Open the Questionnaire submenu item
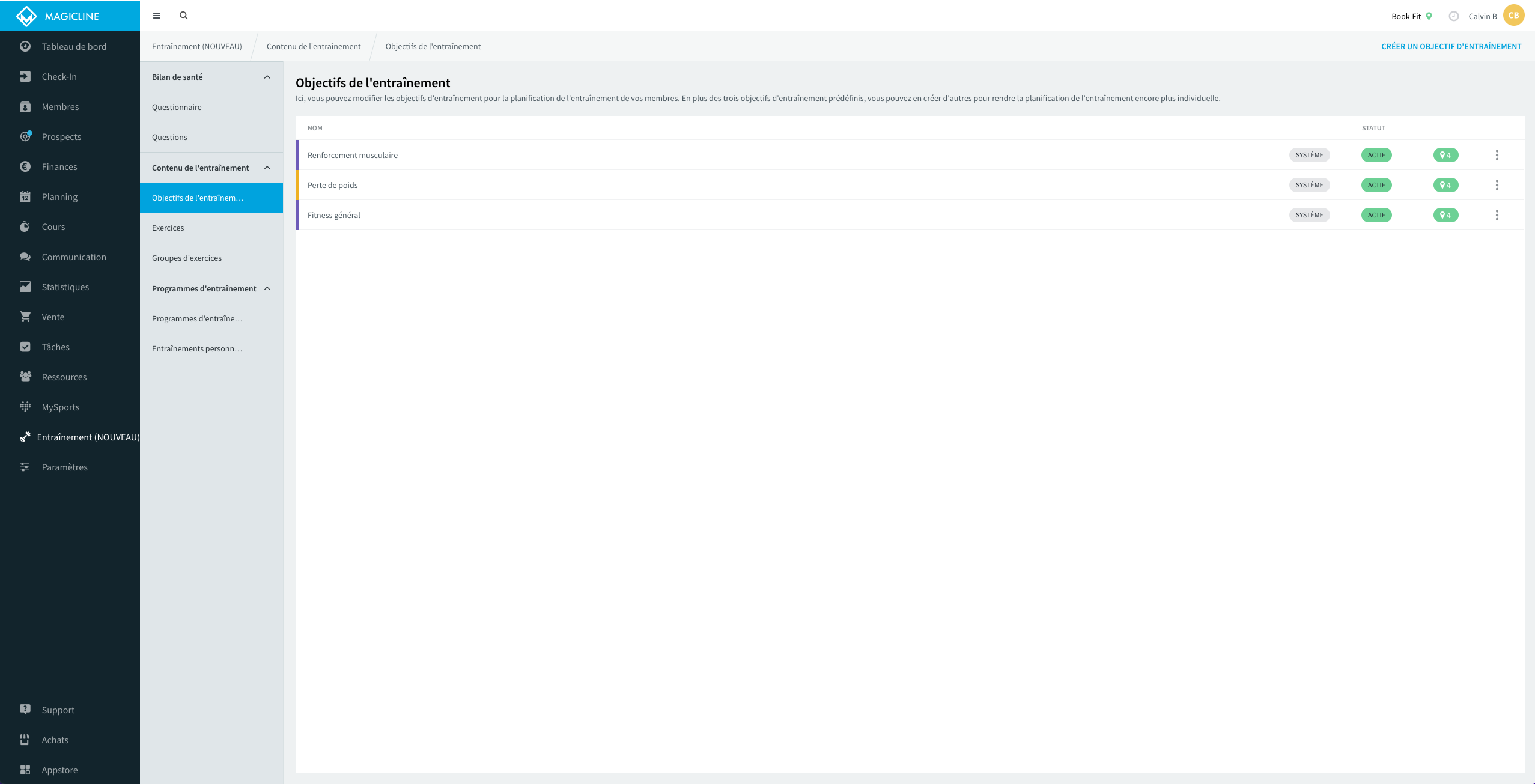The image size is (1535, 784). (211, 107)
